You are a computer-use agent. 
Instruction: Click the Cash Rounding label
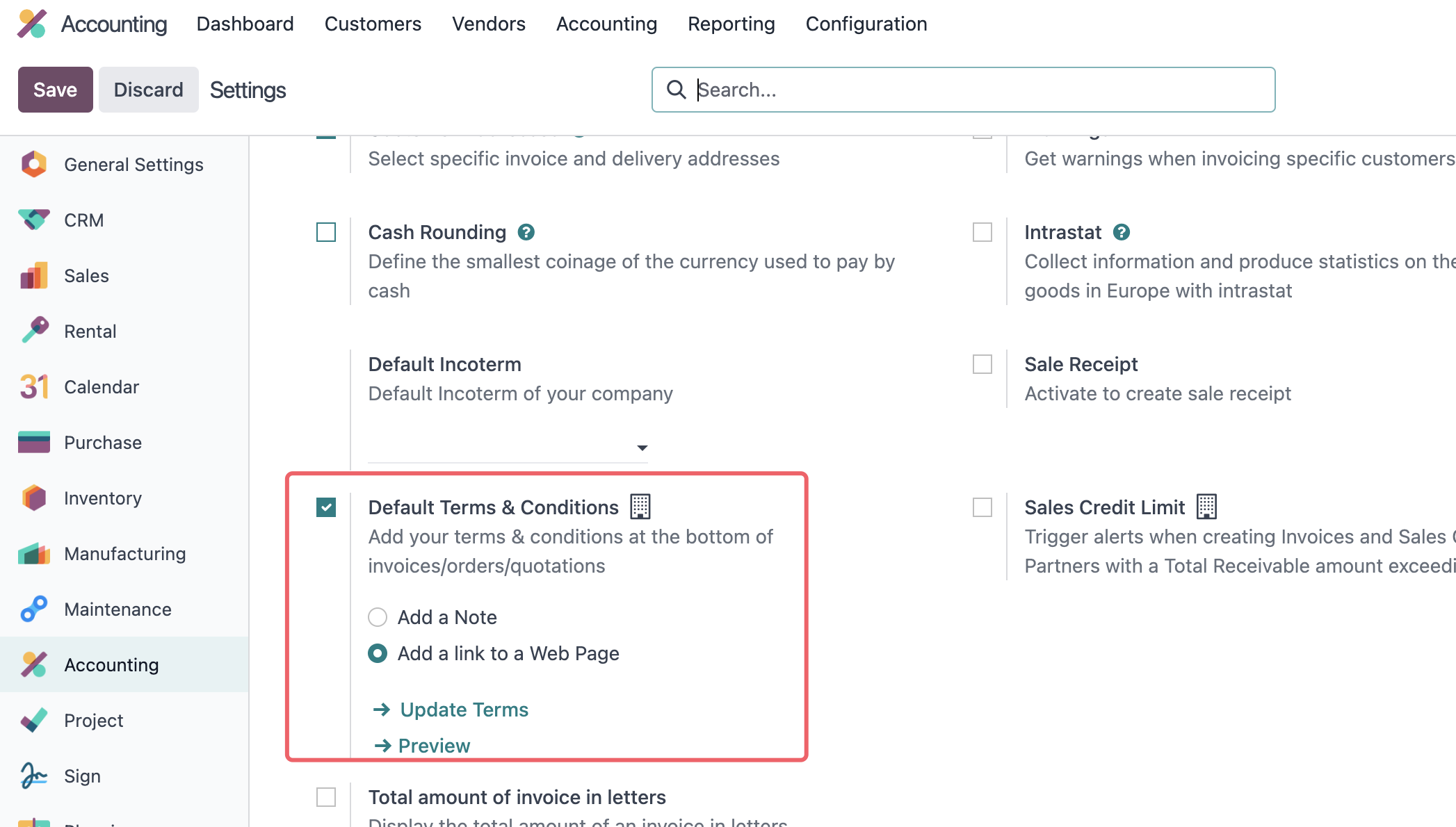[x=437, y=232]
